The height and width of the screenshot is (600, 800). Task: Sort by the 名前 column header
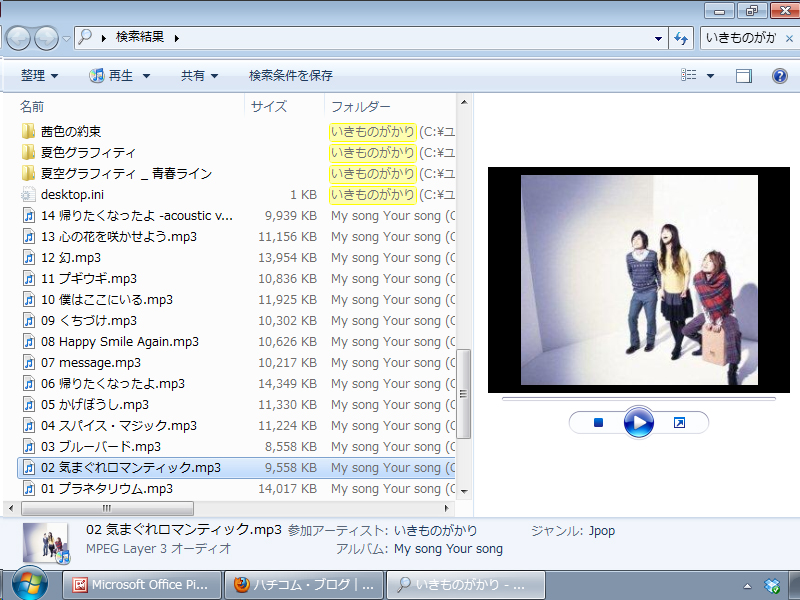pyautogui.click(x=32, y=107)
